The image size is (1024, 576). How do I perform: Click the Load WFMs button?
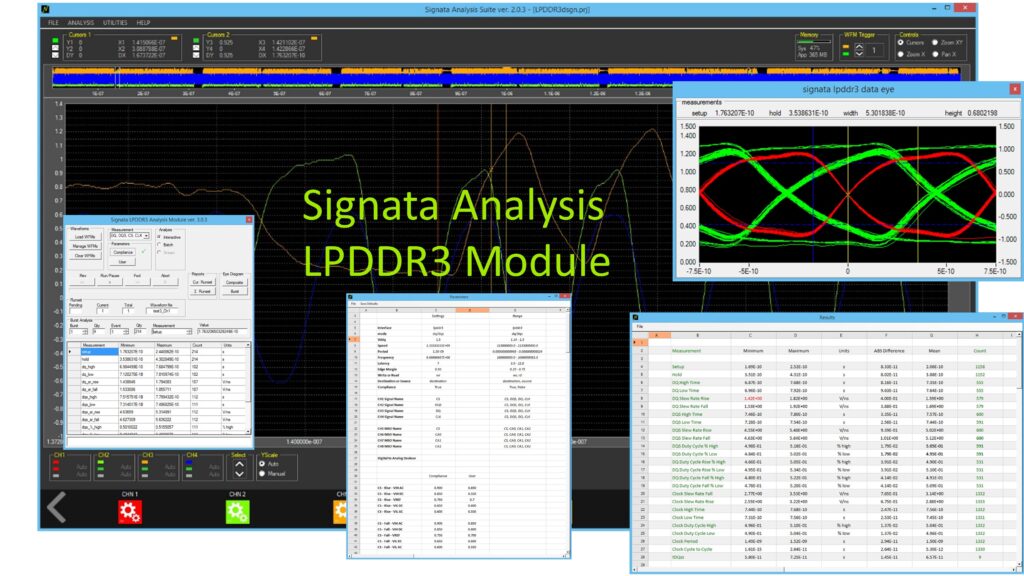tap(85, 236)
